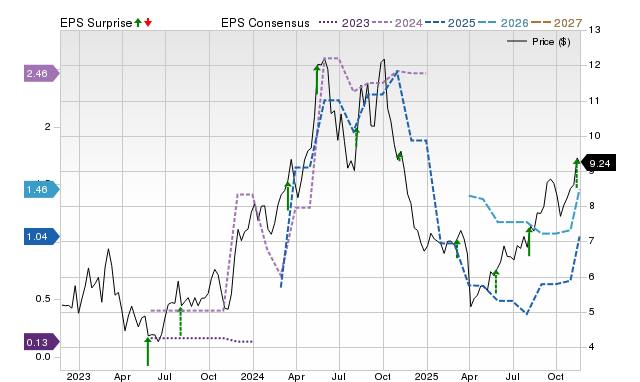The width and height of the screenshot is (640, 382).
Task: Click the 2025 x-axis label
Action: [x=427, y=376]
